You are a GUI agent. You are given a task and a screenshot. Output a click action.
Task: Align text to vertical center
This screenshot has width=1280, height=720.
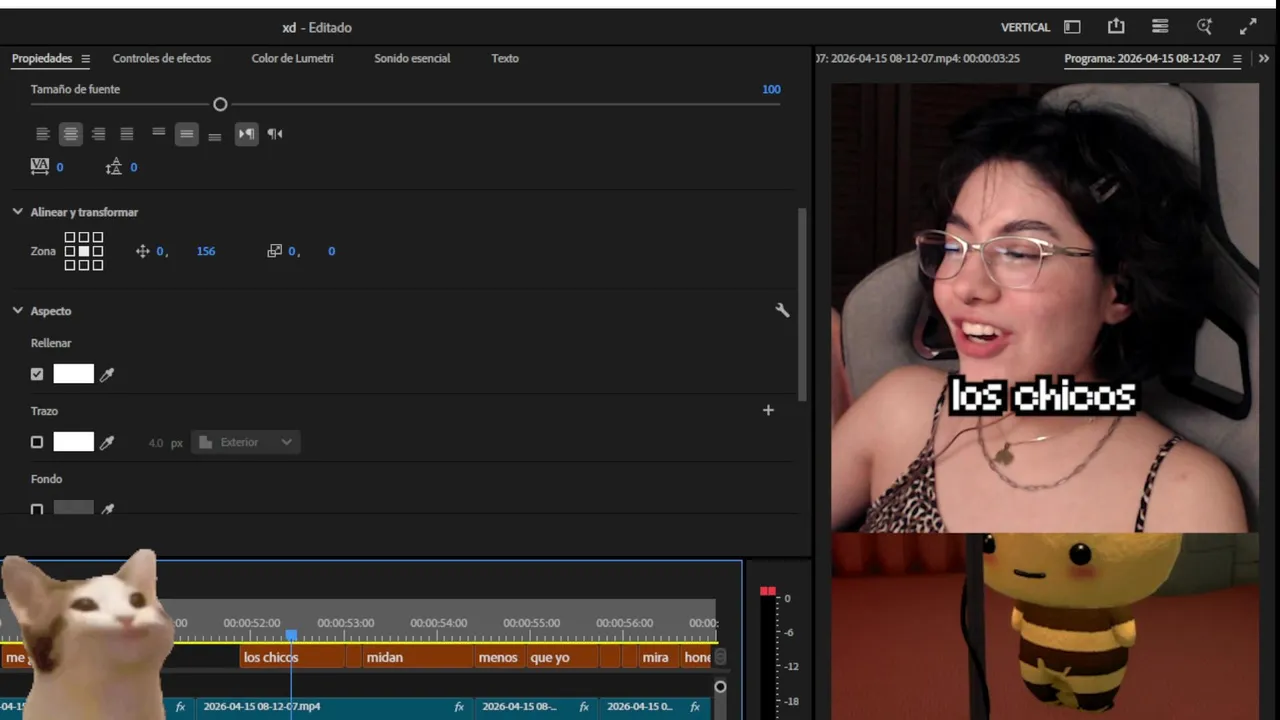point(186,134)
